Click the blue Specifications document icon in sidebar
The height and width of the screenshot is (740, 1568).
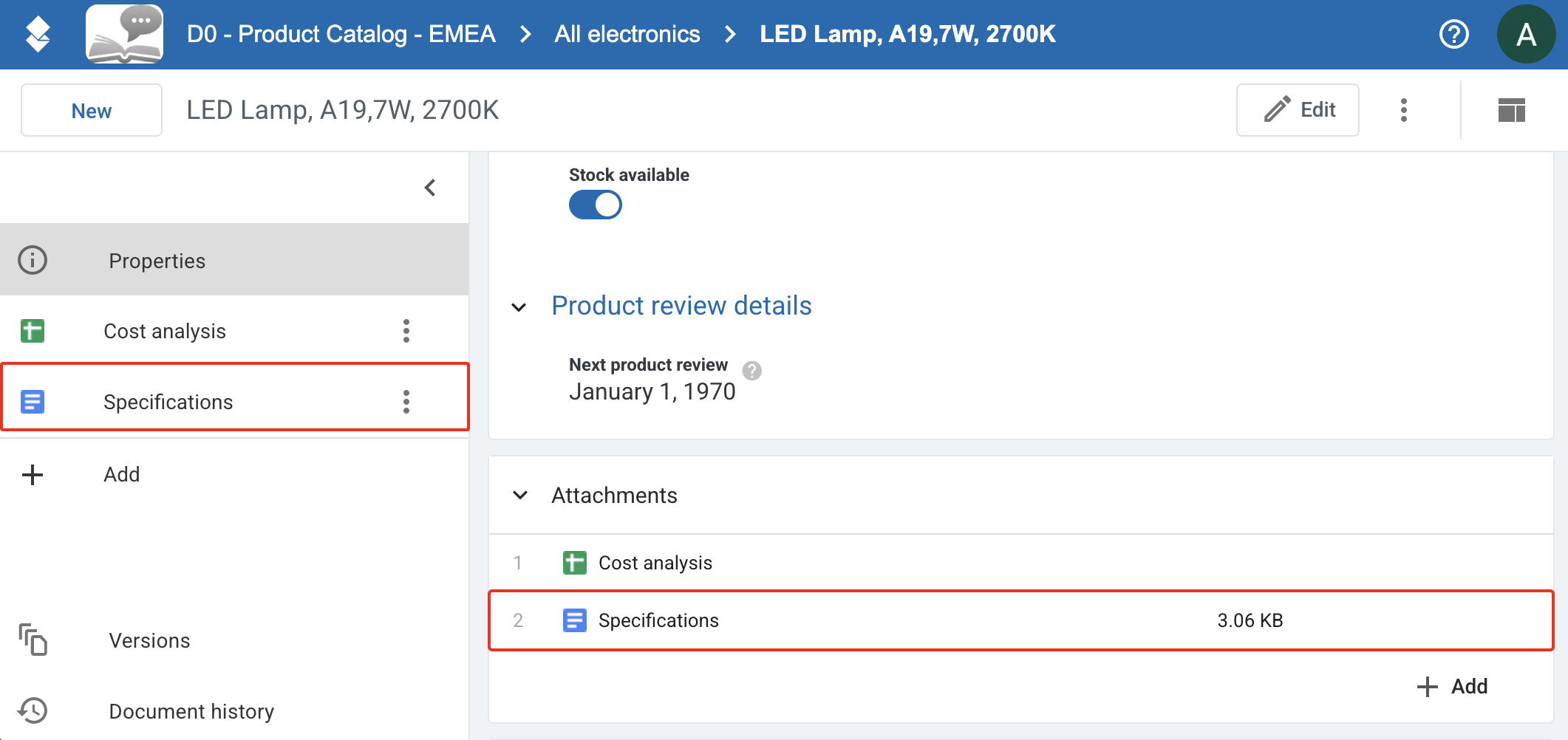pyautogui.click(x=33, y=402)
